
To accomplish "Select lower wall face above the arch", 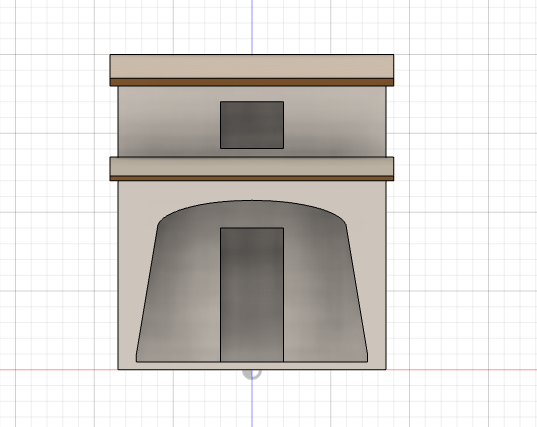I will point(252,191).
